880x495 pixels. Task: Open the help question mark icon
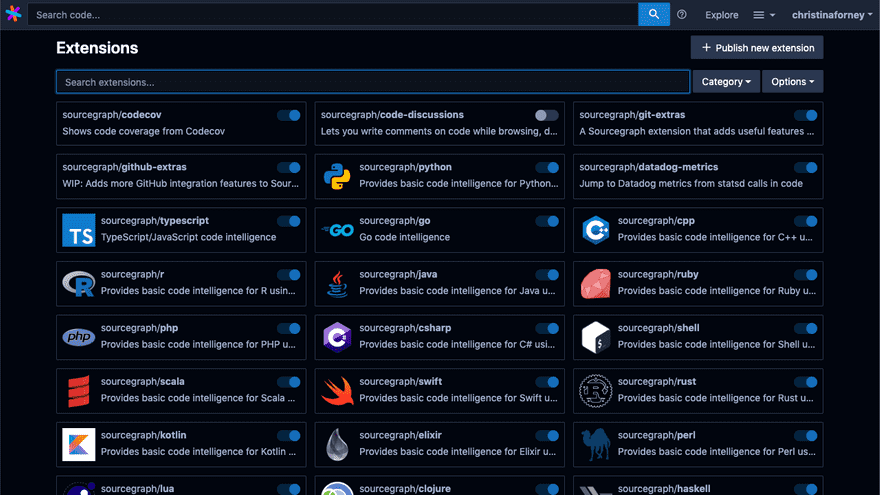pyautogui.click(x=681, y=15)
